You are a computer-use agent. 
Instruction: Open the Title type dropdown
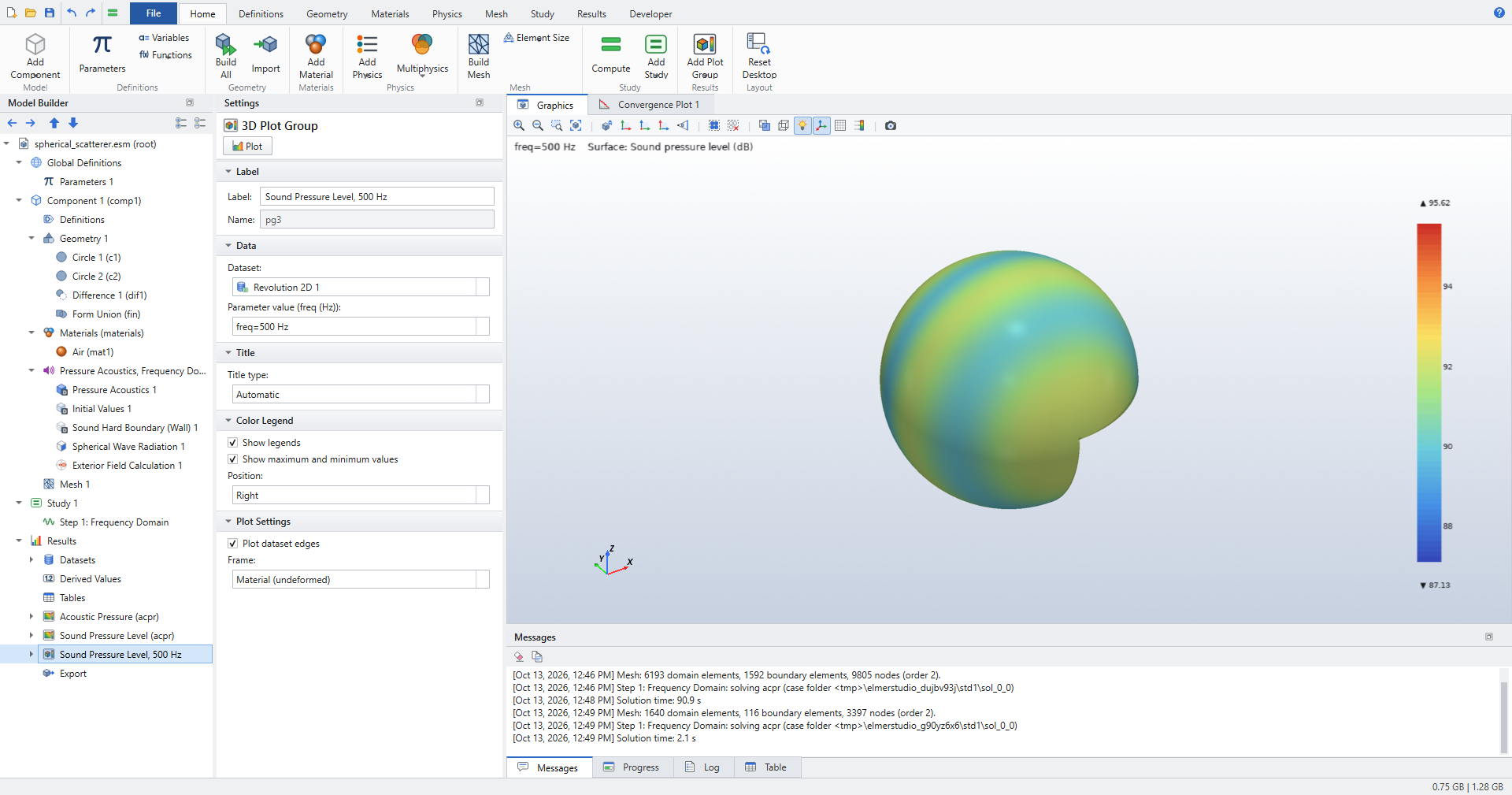coord(361,395)
